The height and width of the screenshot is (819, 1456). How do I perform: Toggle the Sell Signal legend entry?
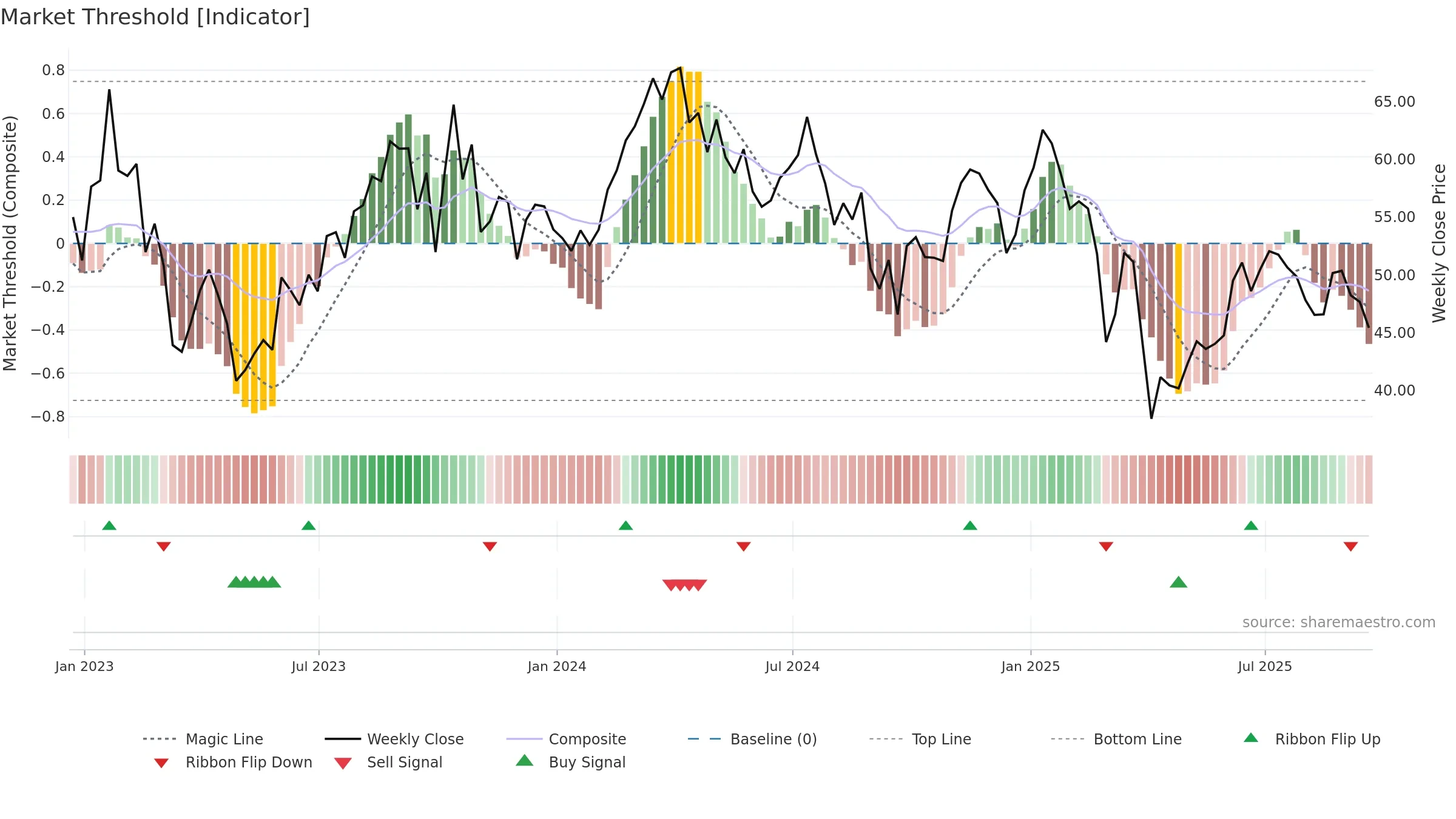point(388,762)
